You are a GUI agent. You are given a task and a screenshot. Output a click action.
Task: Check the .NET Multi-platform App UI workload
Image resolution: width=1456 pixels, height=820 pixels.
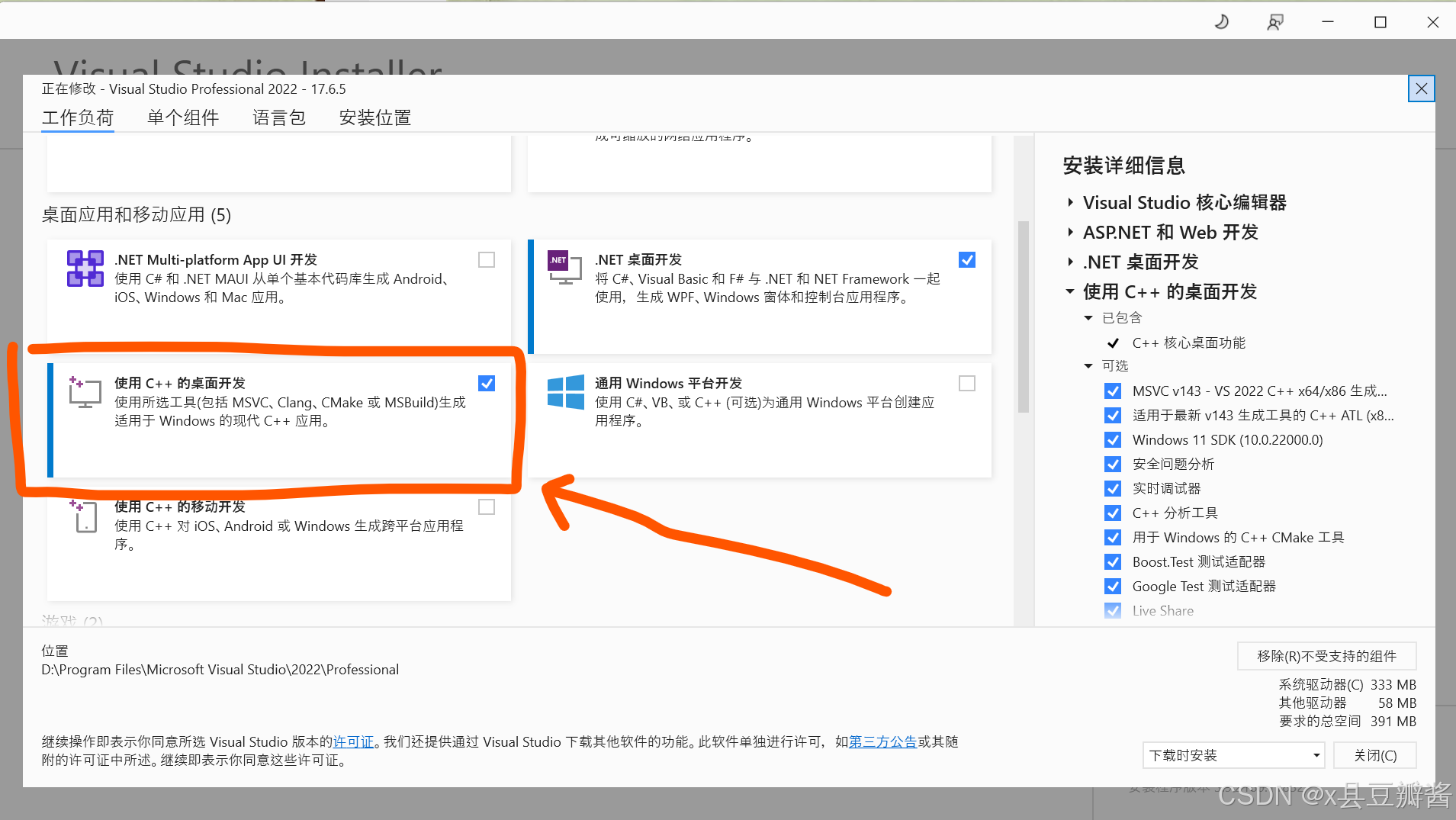tap(487, 260)
